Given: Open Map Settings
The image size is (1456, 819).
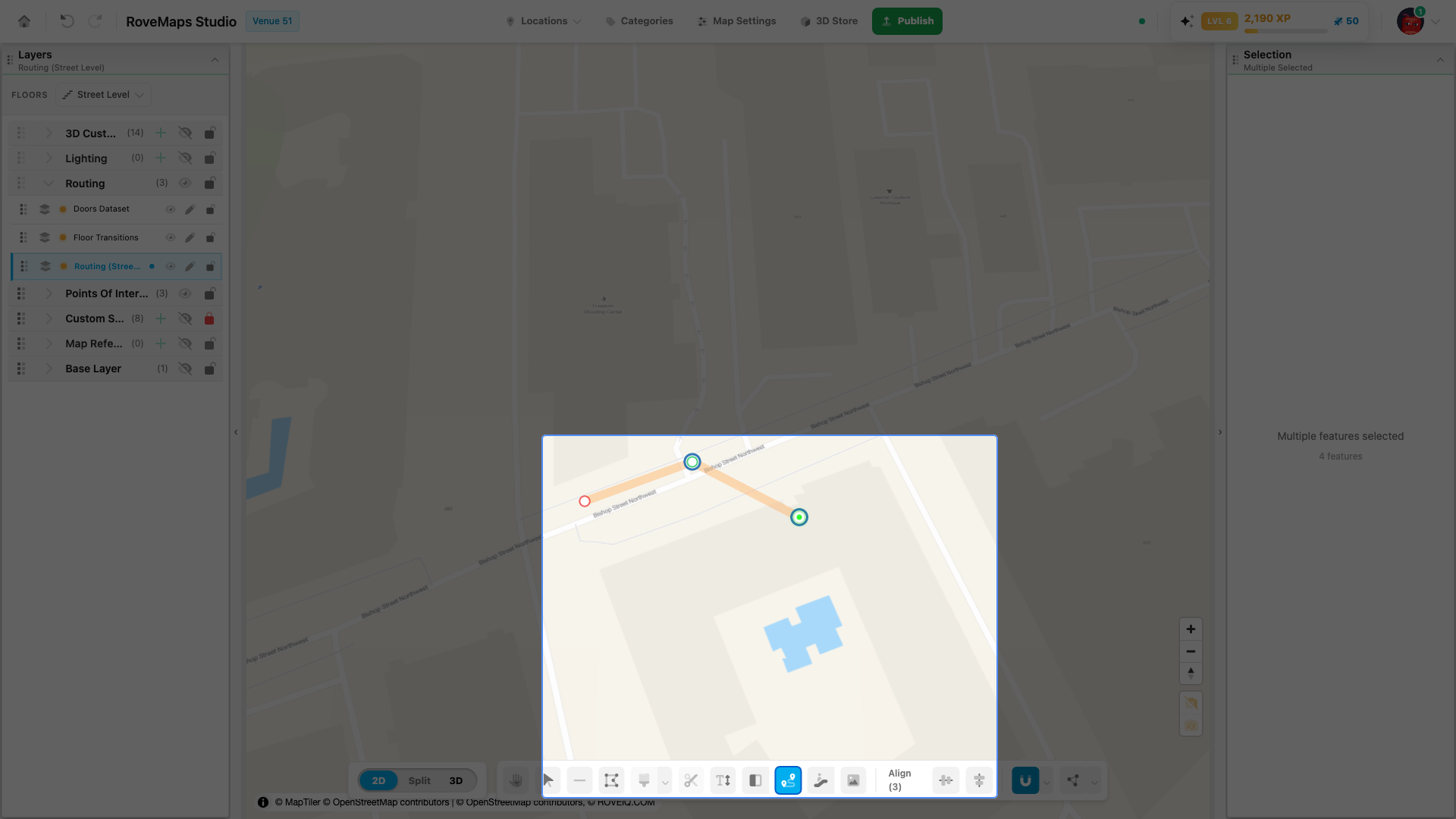Looking at the screenshot, I should [x=736, y=21].
